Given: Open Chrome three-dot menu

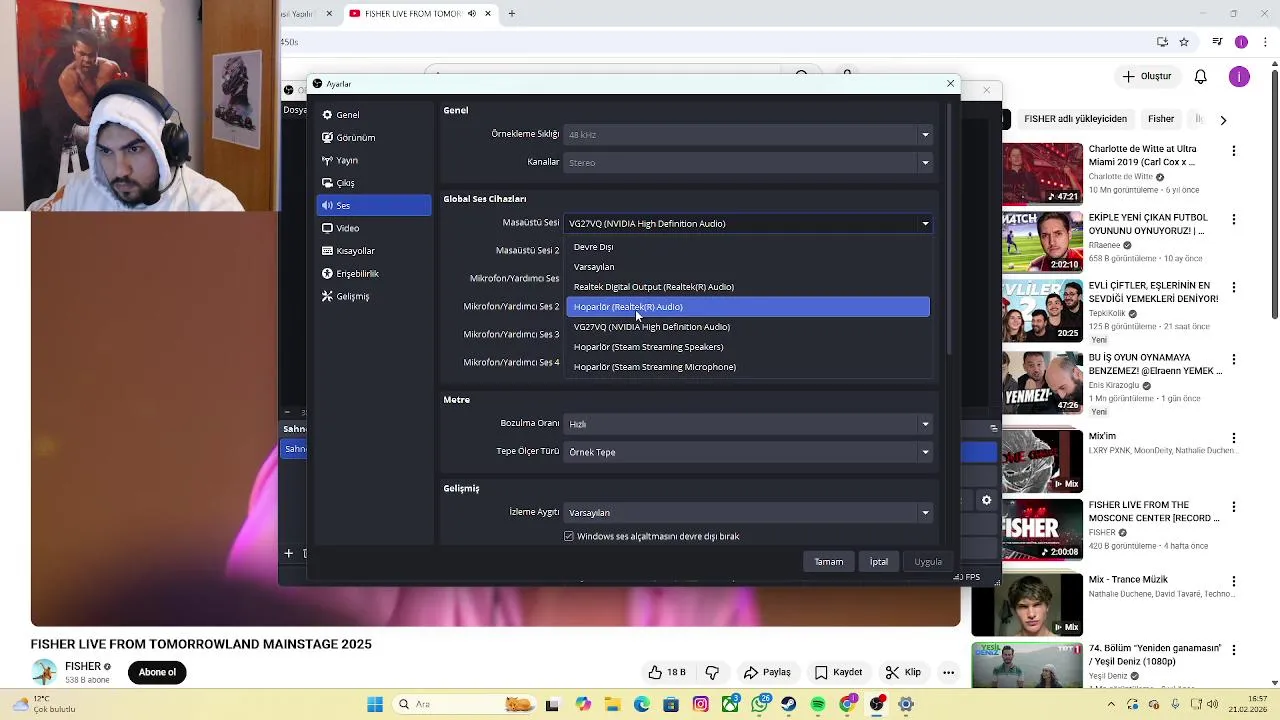Looking at the screenshot, I should (1265, 42).
